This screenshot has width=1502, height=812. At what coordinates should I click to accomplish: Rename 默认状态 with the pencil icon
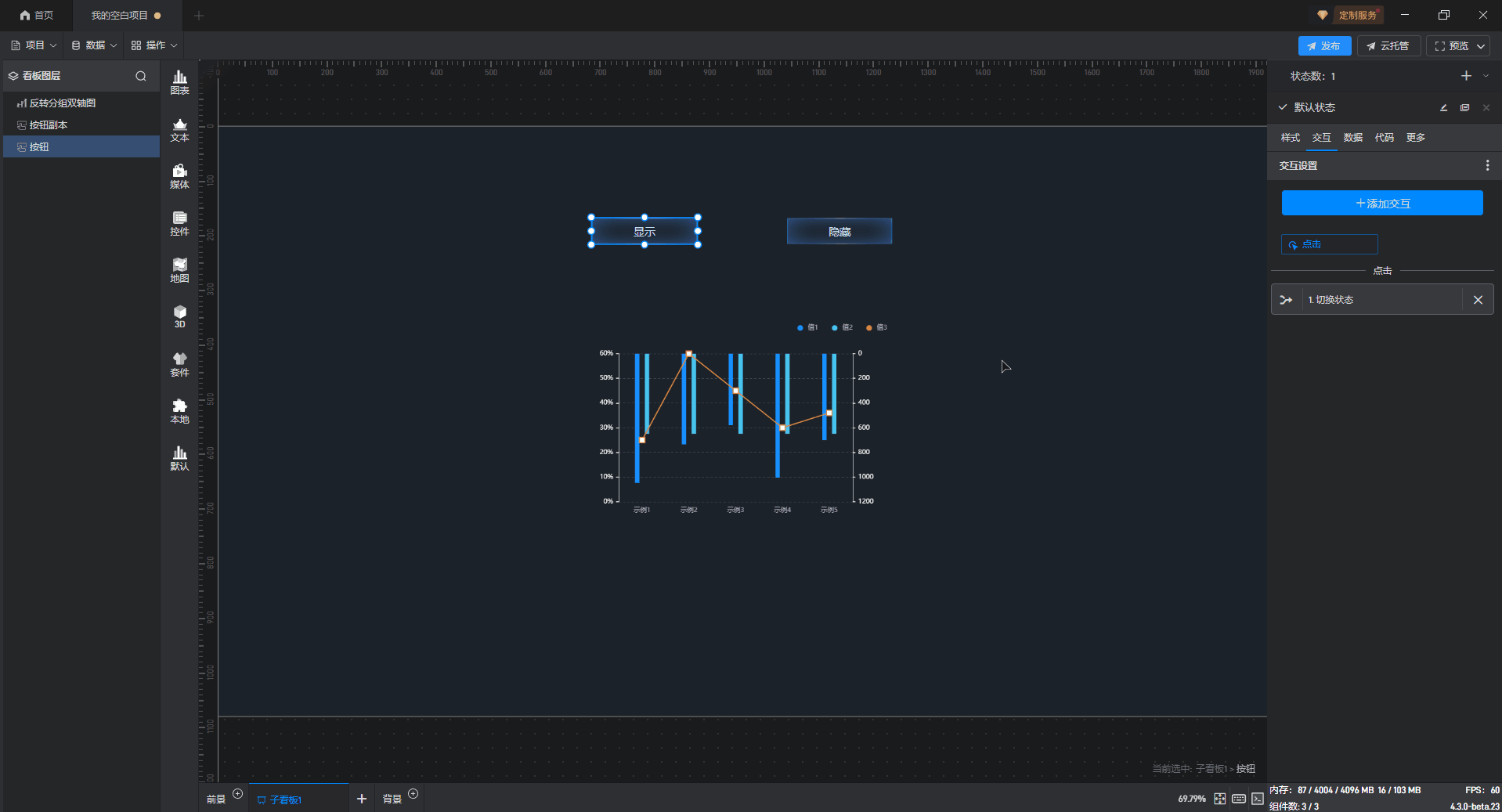1443,108
